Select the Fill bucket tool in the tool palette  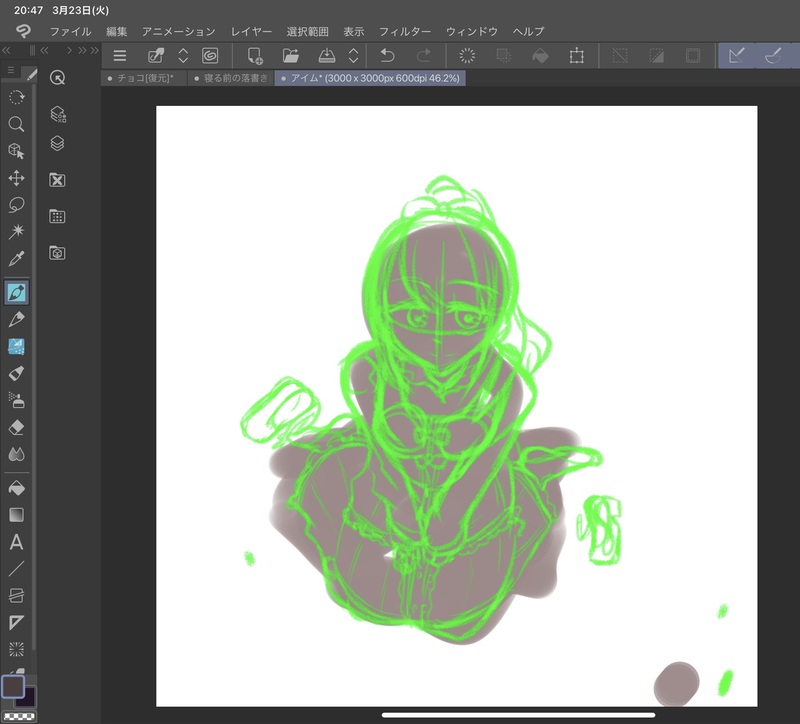coord(16,488)
